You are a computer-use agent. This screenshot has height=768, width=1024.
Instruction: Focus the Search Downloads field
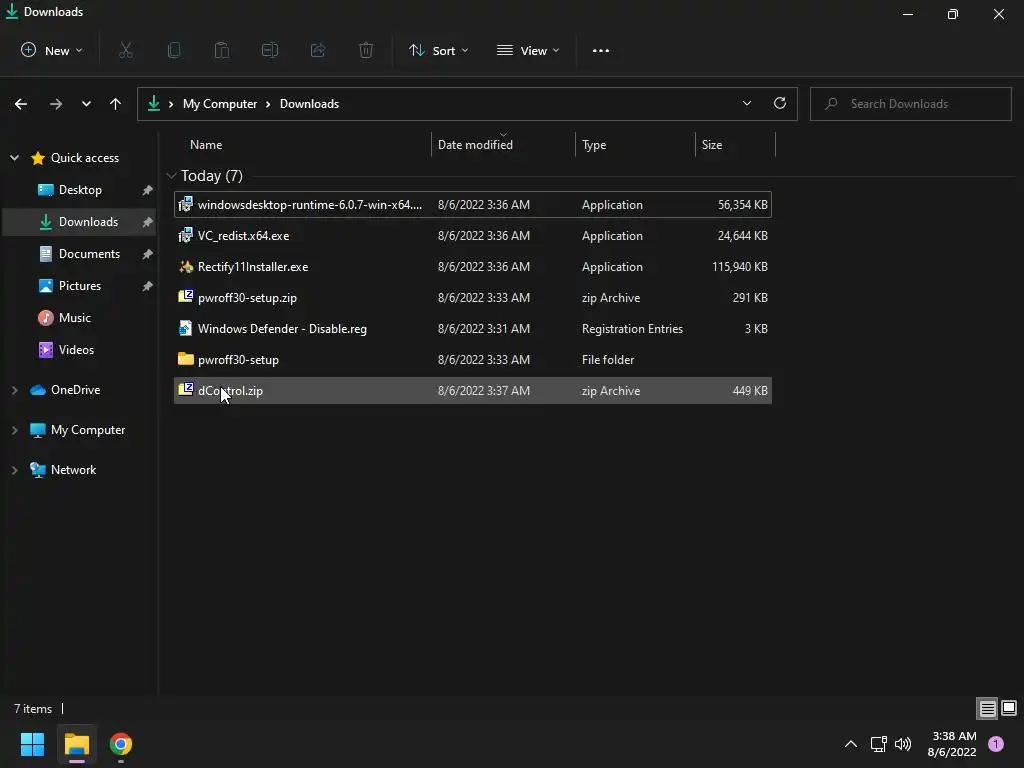click(910, 104)
